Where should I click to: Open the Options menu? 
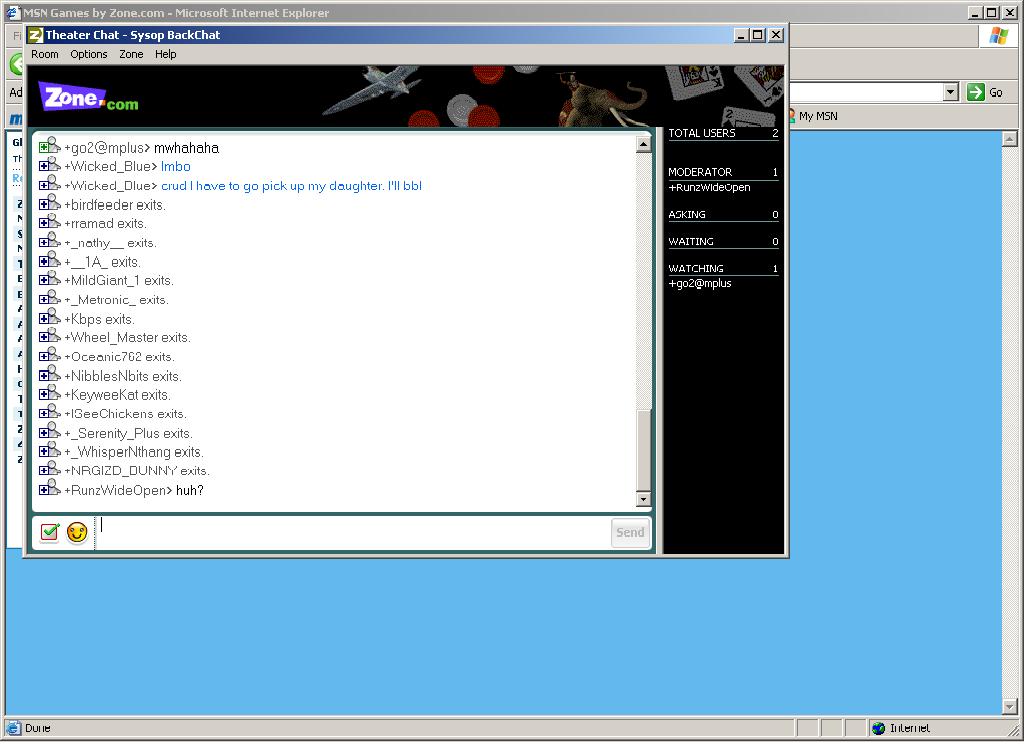[x=88, y=54]
